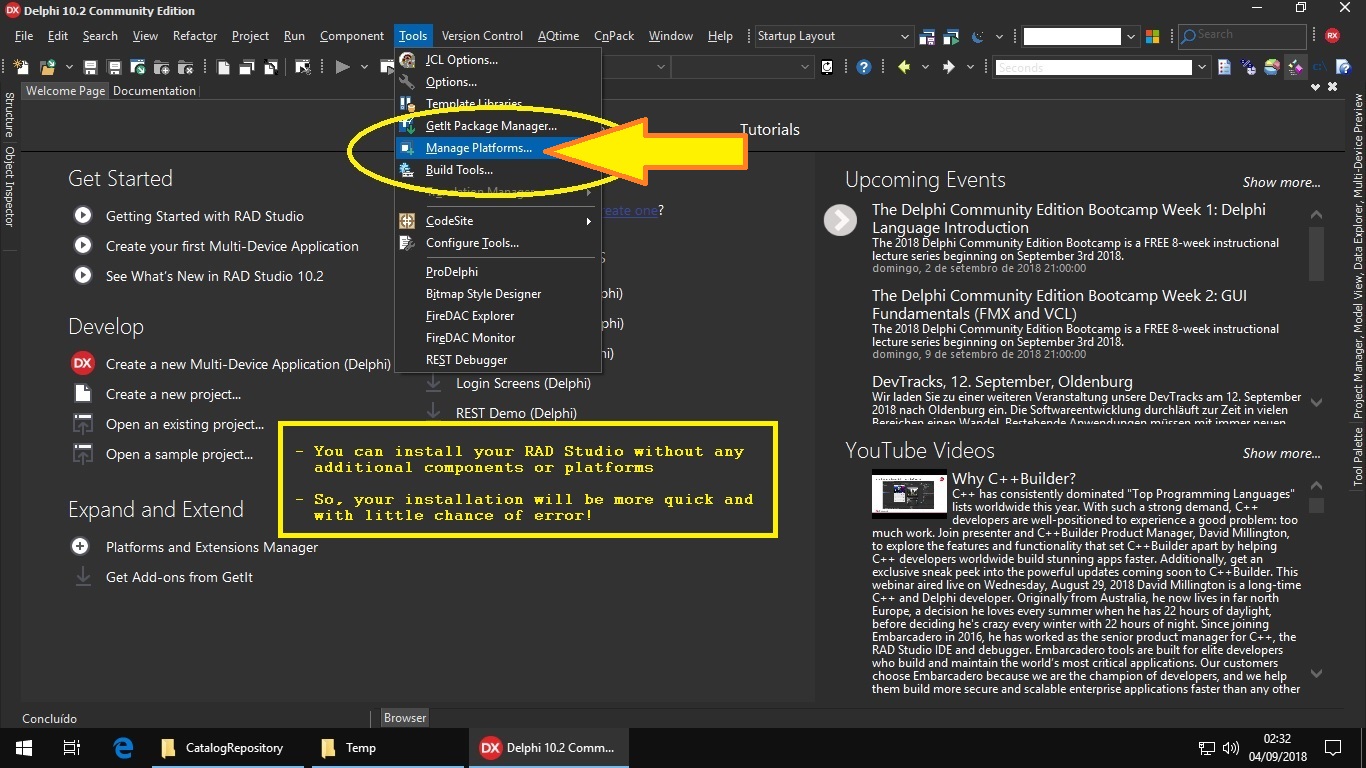This screenshot has height=768, width=1366.
Task: Click the blue Help question mark icon
Action: pos(863,67)
